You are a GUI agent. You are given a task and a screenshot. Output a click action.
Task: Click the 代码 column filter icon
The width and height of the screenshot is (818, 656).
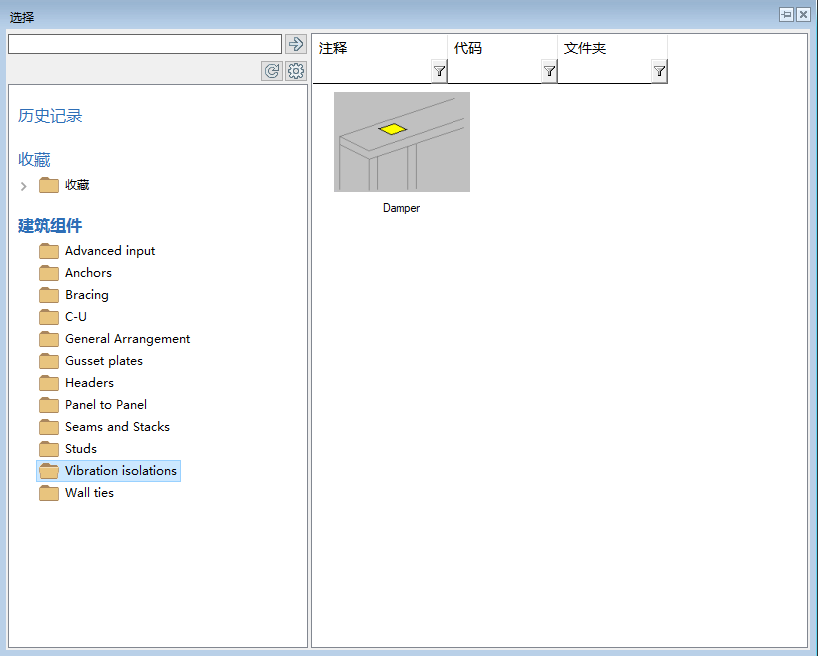pos(549,71)
